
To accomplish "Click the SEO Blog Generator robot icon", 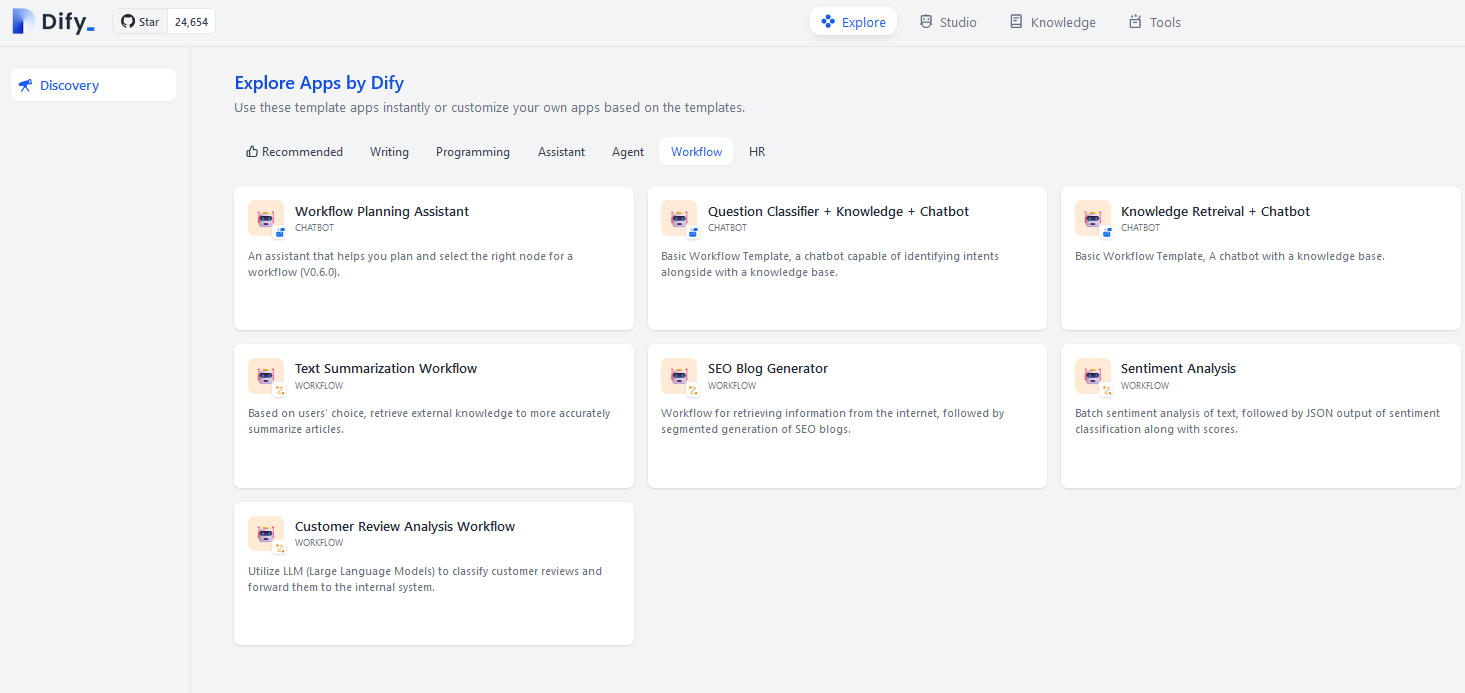I will click(678, 375).
